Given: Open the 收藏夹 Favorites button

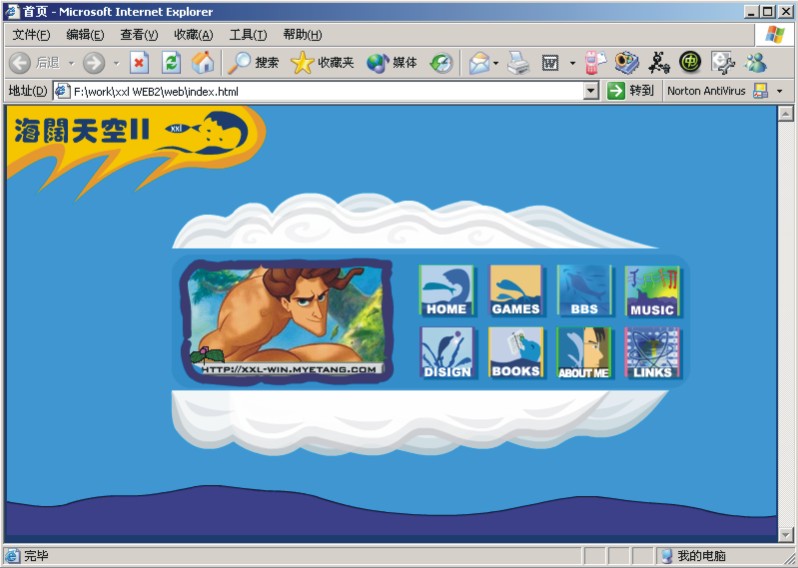Looking at the screenshot, I should pyautogui.click(x=322, y=63).
